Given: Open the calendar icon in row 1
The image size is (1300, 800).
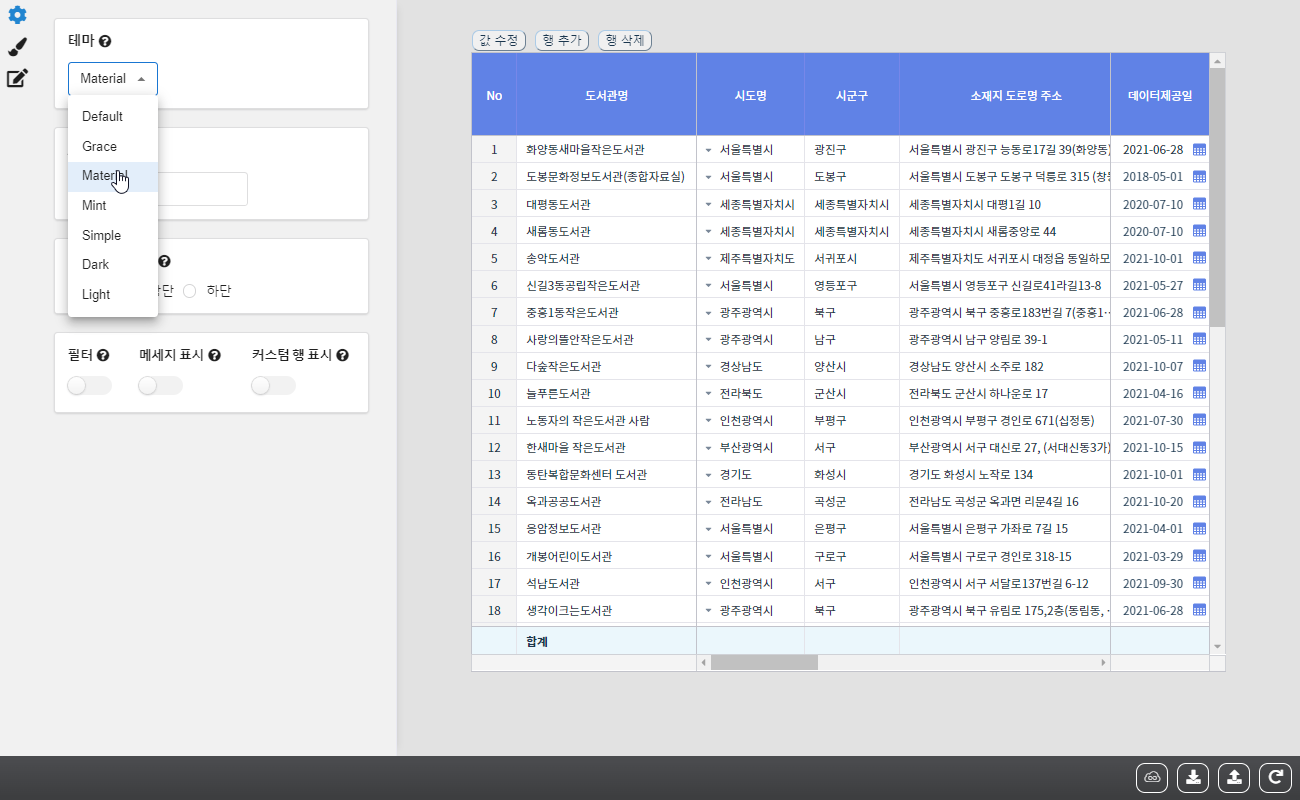Looking at the screenshot, I should point(1199,150).
